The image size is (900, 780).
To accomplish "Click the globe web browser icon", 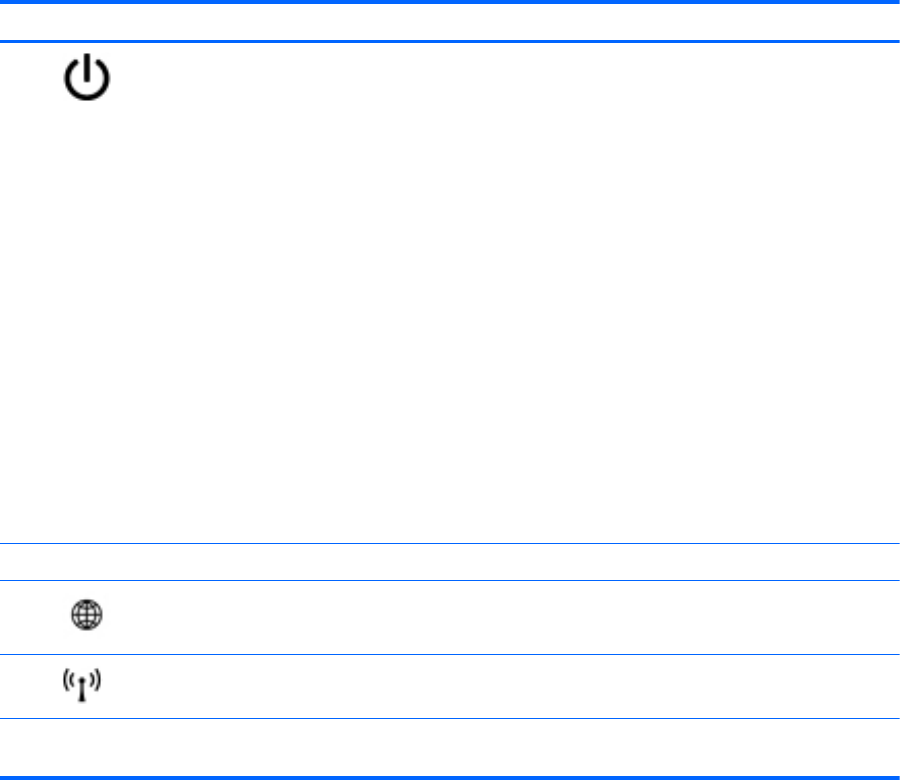I will 87,617.
